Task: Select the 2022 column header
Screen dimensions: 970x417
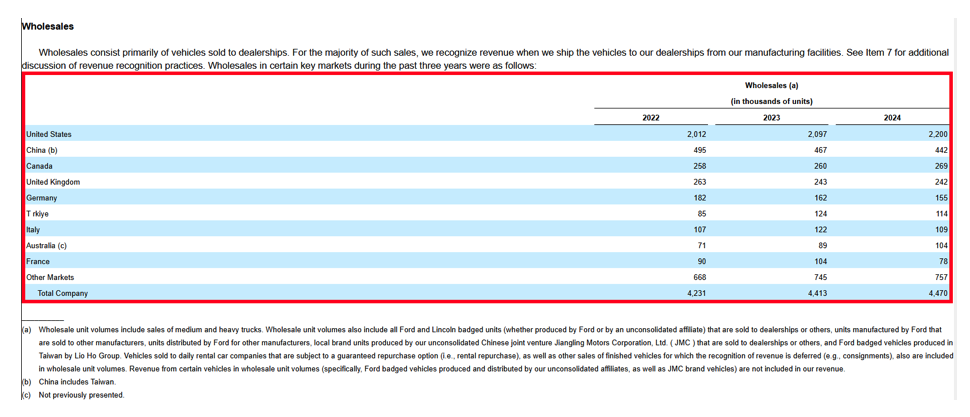Action: click(x=651, y=118)
